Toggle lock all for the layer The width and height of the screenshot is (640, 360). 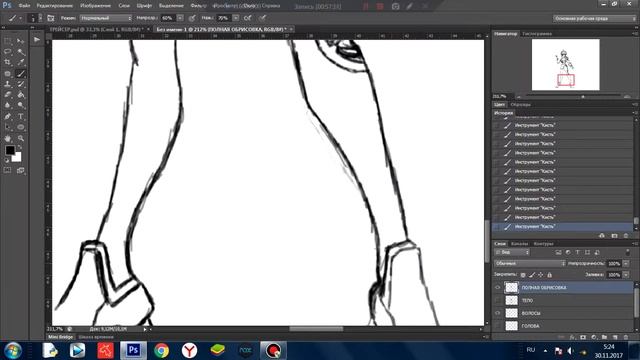pos(549,275)
